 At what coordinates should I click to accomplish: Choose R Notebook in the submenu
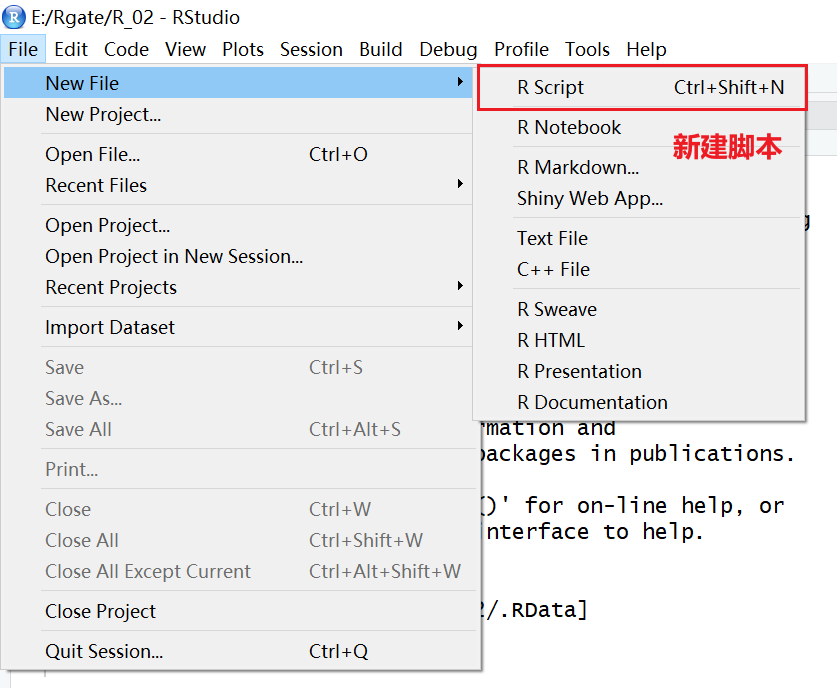click(x=569, y=127)
